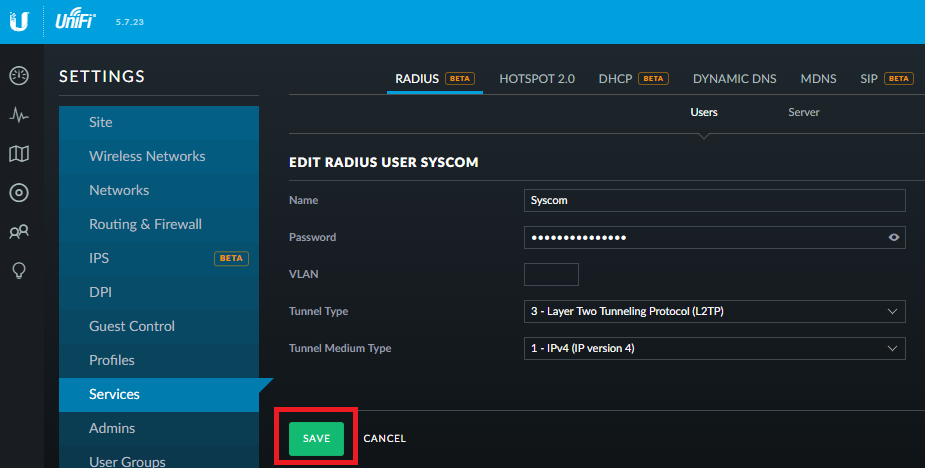Open the Insights lightbulb icon
This screenshot has height=468, width=925.
click(x=19, y=271)
